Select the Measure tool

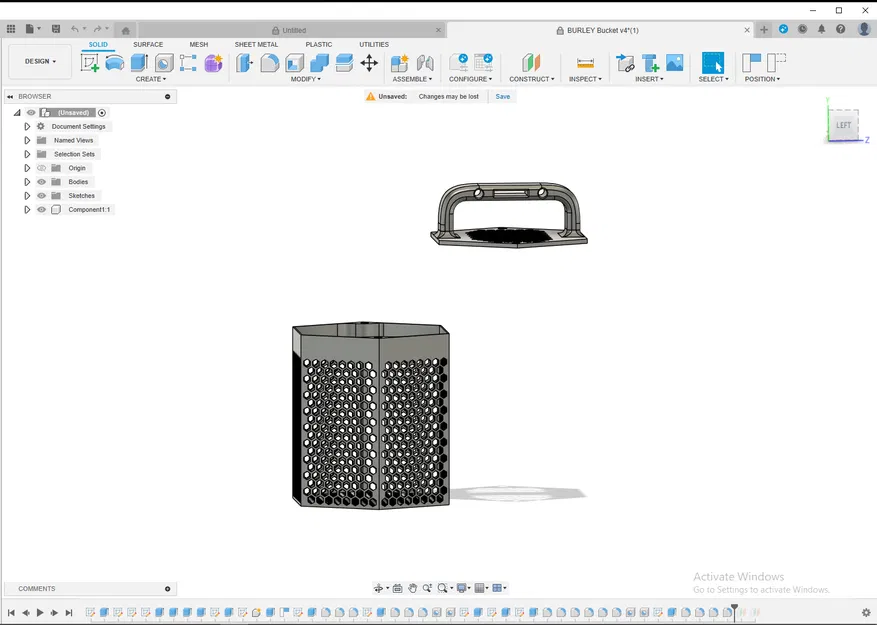point(585,62)
